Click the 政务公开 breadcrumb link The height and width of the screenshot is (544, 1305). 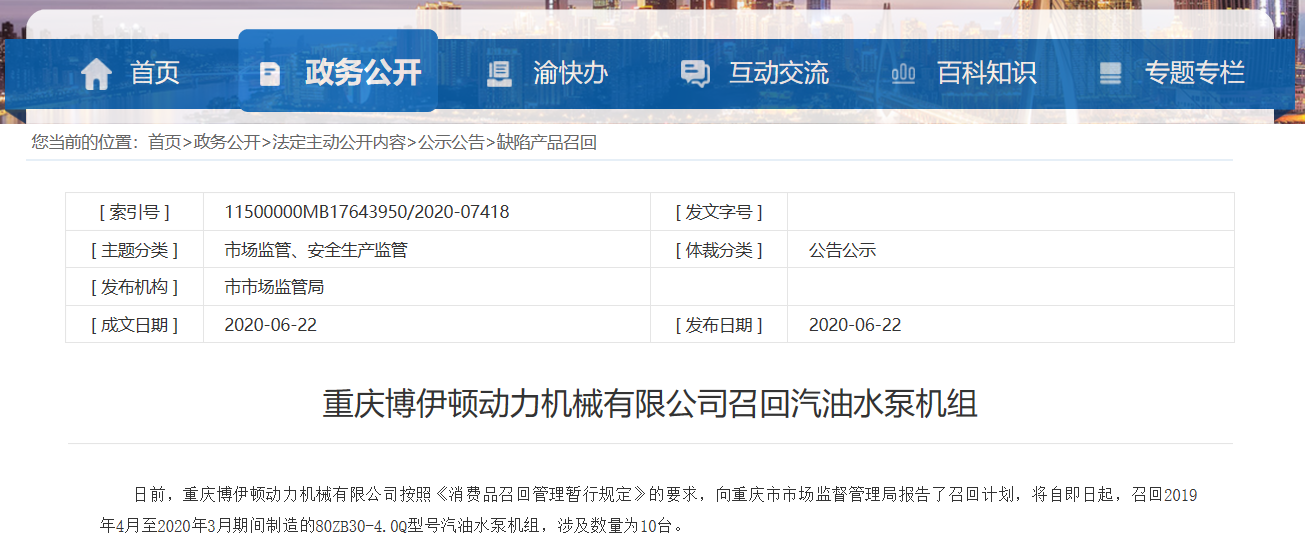pos(227,143)
